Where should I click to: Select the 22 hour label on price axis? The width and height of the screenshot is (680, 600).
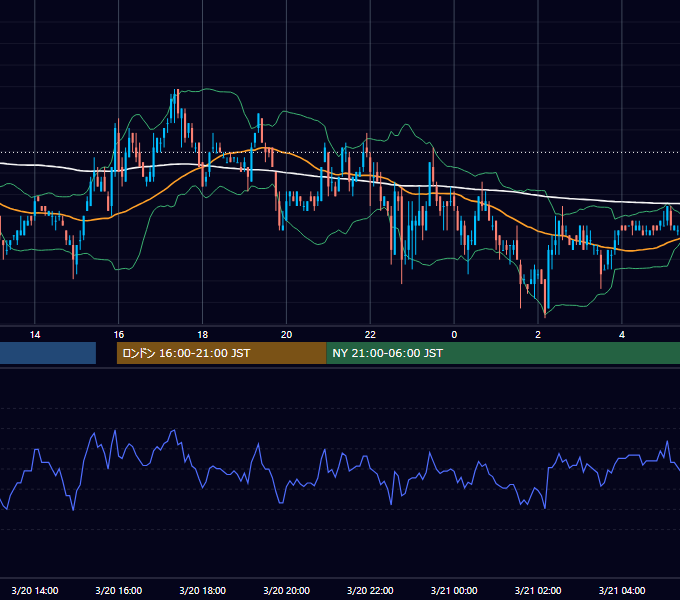370,335
